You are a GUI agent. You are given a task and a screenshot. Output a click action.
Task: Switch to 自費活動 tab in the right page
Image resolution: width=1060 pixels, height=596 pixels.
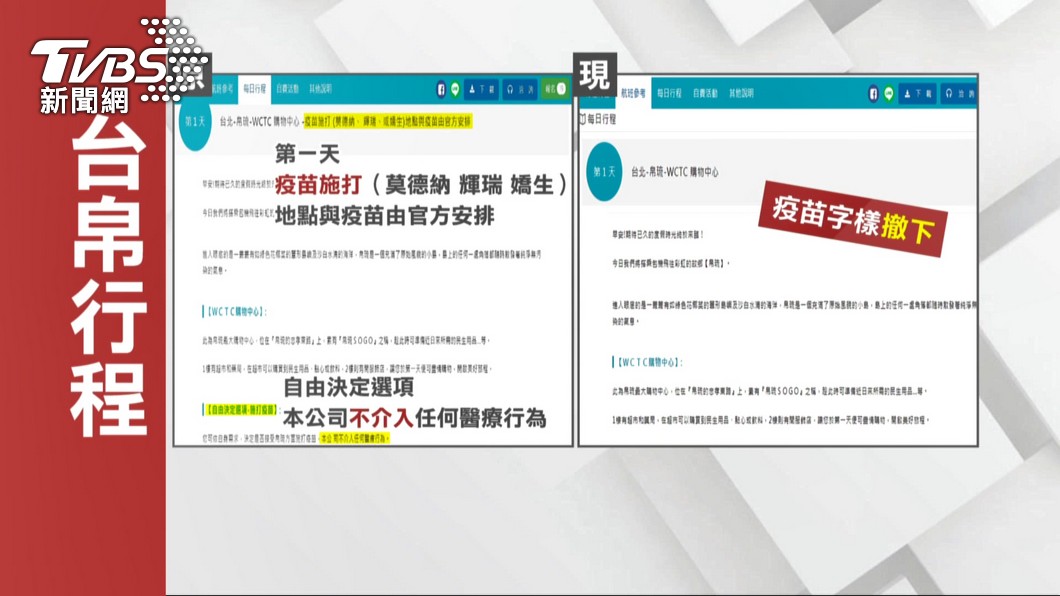tap(705, 93)
